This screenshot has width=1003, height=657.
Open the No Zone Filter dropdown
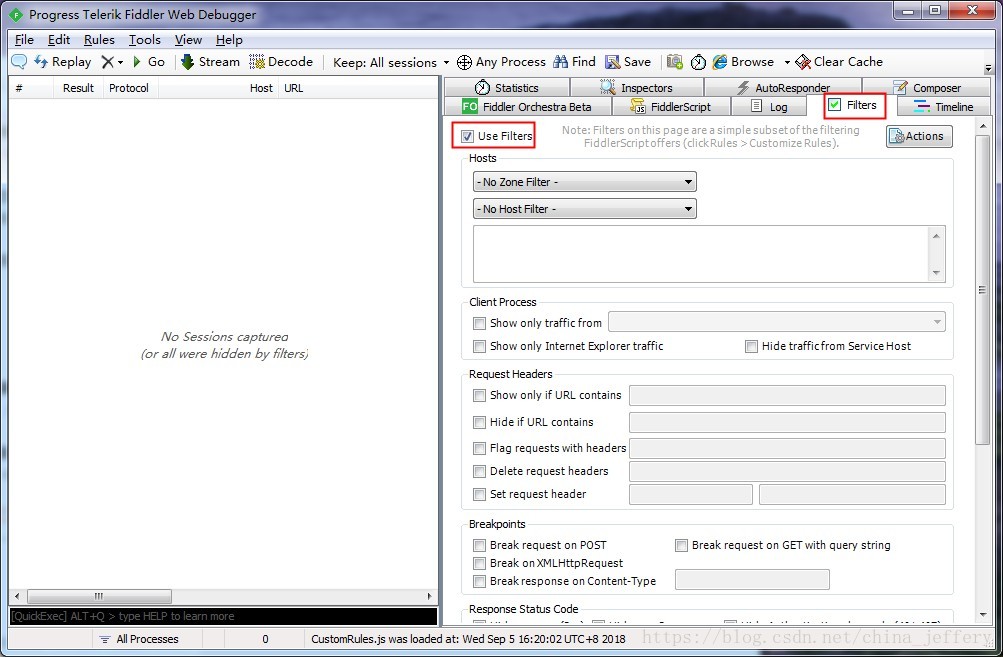coord(585,182)
